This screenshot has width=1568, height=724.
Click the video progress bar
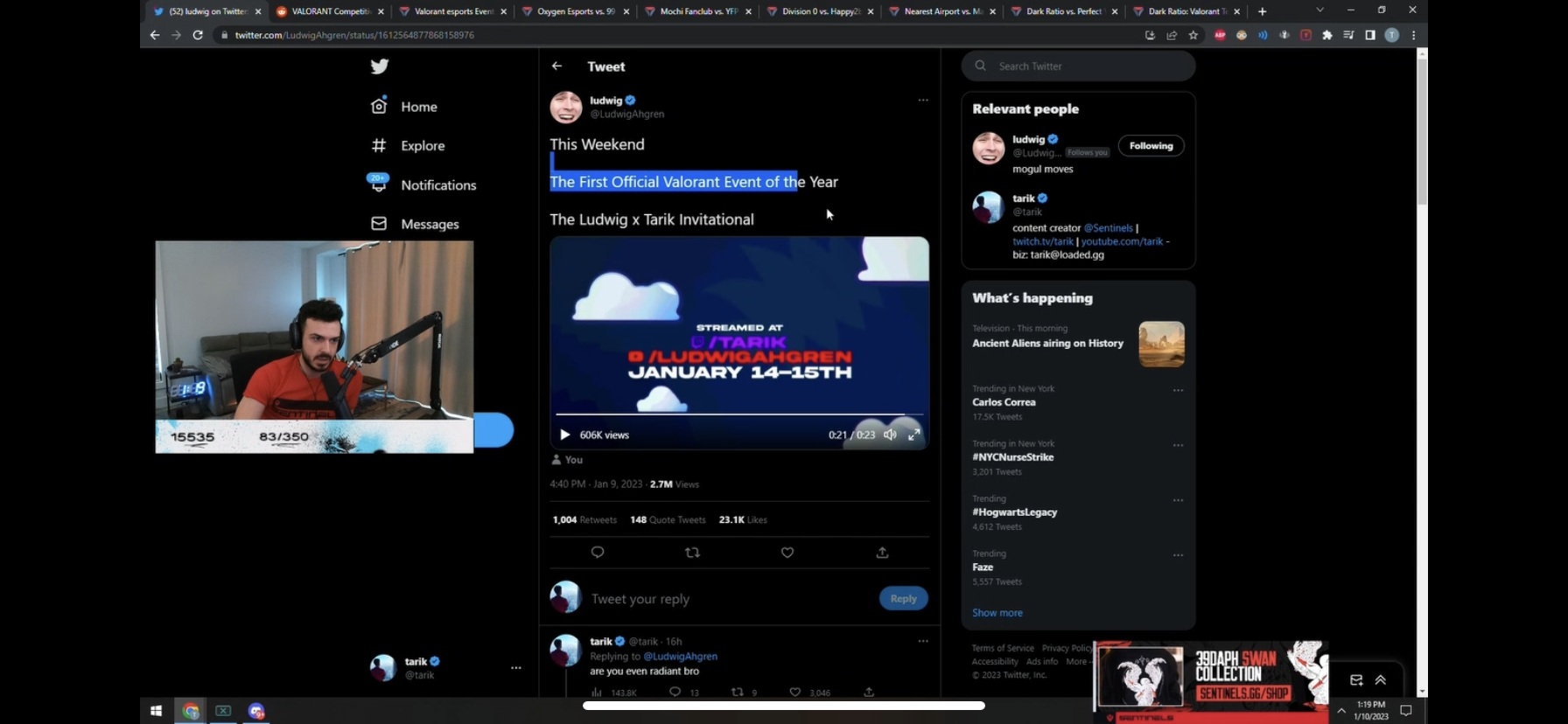point(738,414)
